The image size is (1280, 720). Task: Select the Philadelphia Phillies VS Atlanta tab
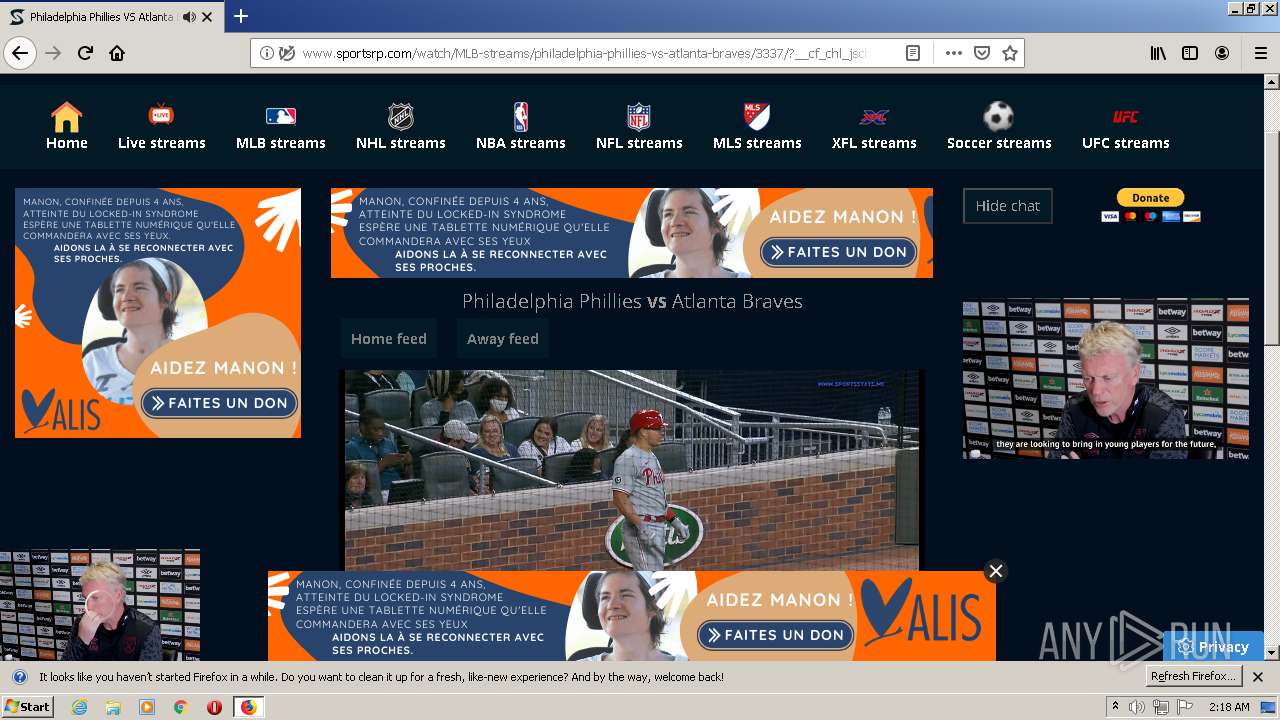[x=112, y=17]
